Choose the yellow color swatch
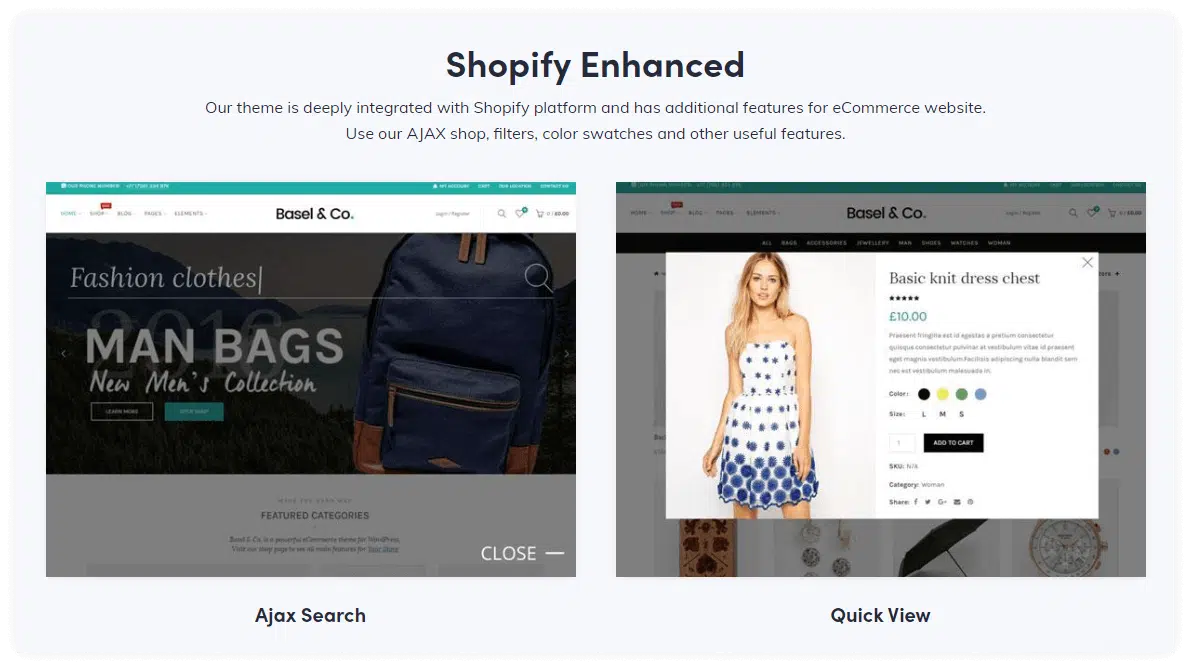Screen dimensions: 1191x669 pos(942,394)
